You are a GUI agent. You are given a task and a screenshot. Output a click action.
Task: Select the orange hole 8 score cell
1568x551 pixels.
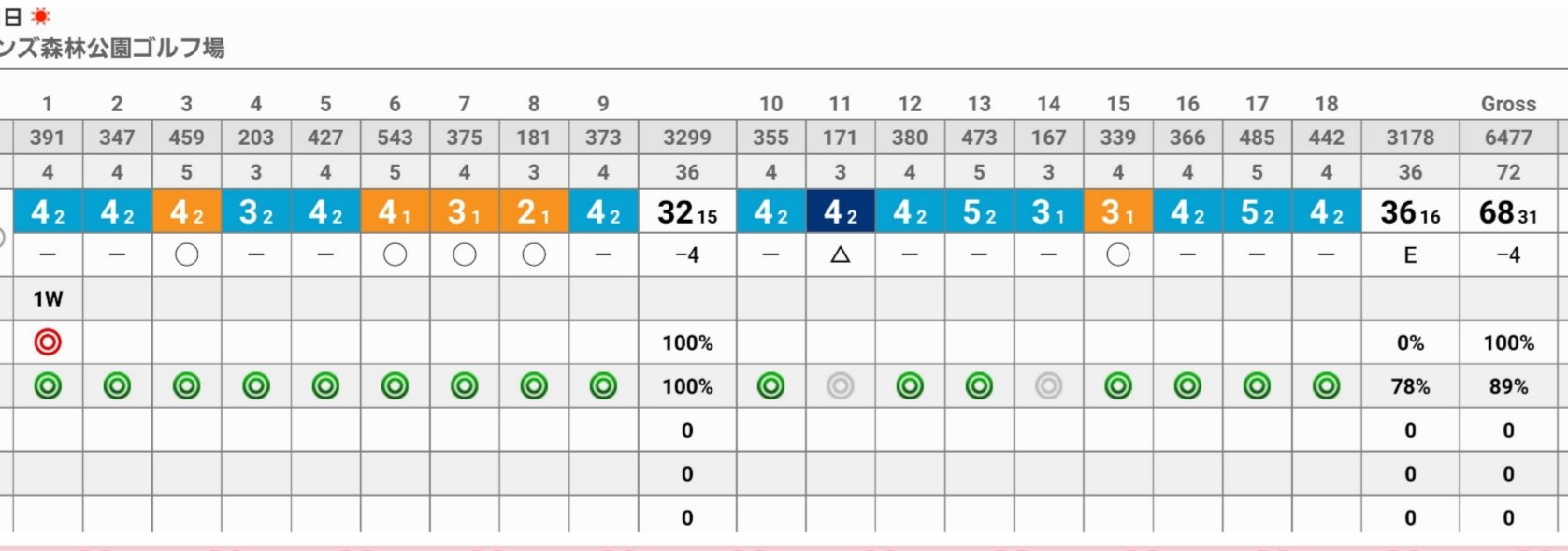coord(534,211)
